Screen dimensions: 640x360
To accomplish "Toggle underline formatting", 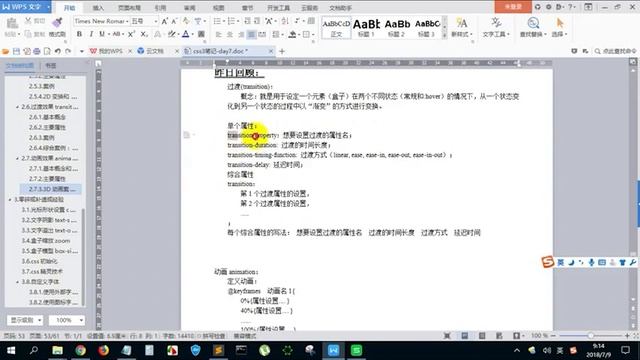I will pyautogui.click(x=102, y=34).
